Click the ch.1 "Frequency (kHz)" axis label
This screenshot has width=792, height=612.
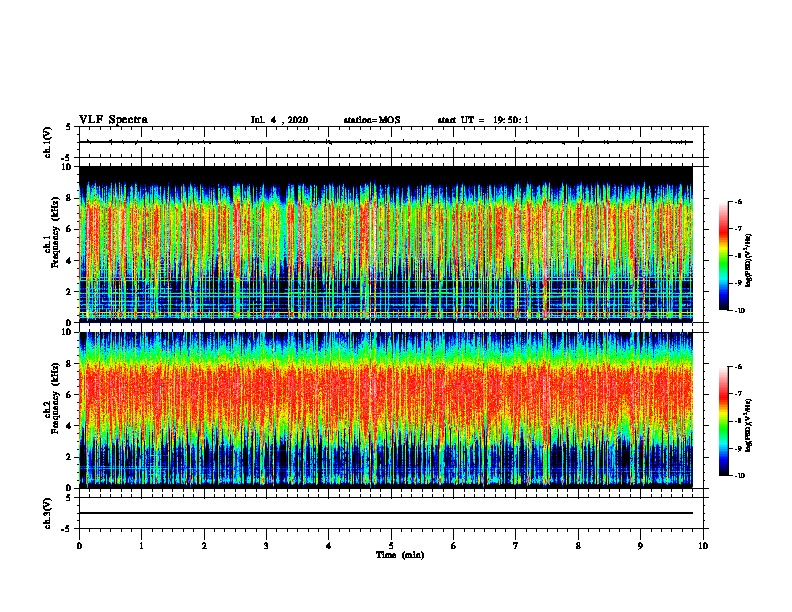point(55,233)
